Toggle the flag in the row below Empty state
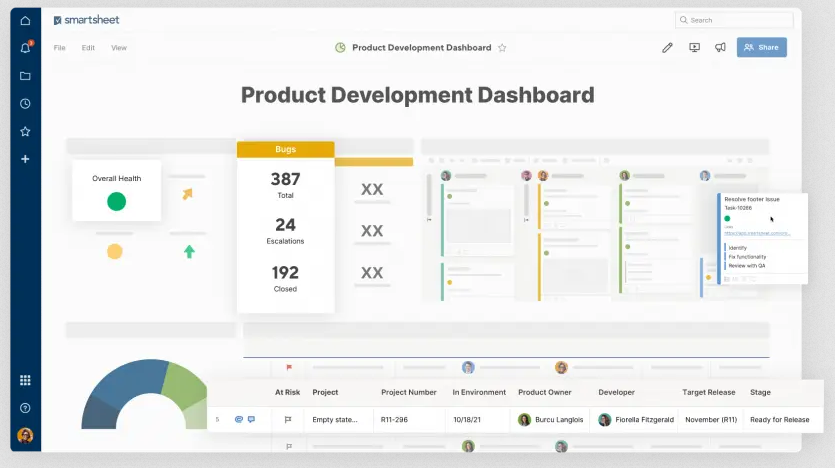This screenshot has height=468, width=835. (x=289, y=447)
